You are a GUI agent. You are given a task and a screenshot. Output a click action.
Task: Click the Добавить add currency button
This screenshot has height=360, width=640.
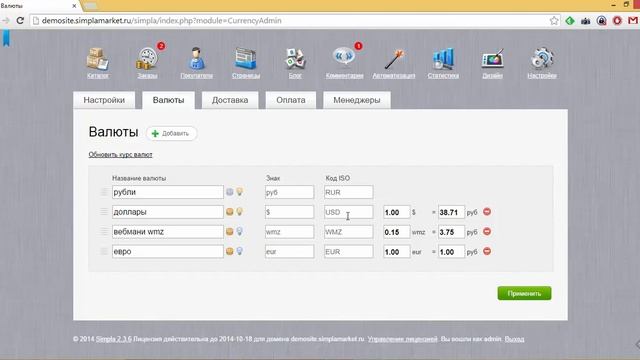[x=171, y=133]
